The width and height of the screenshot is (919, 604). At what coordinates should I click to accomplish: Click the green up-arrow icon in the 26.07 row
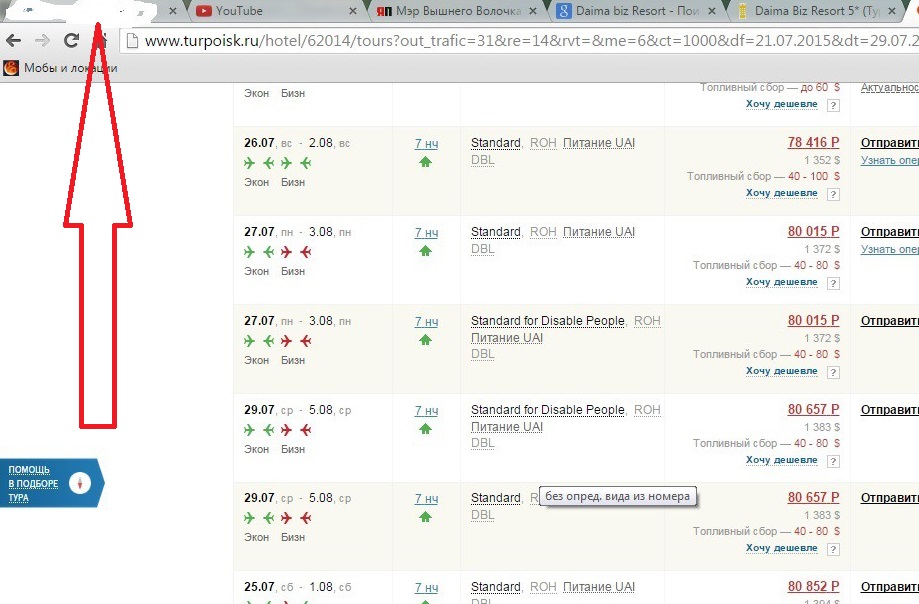point(426,162)
